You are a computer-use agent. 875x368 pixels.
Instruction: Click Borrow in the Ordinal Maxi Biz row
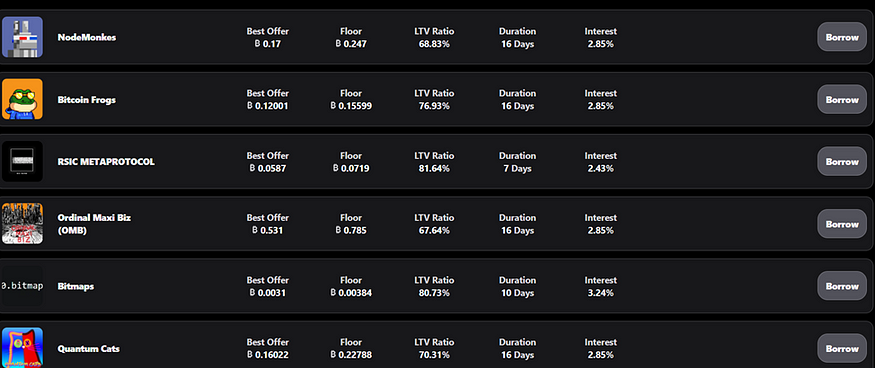click(x=842, y=224)
